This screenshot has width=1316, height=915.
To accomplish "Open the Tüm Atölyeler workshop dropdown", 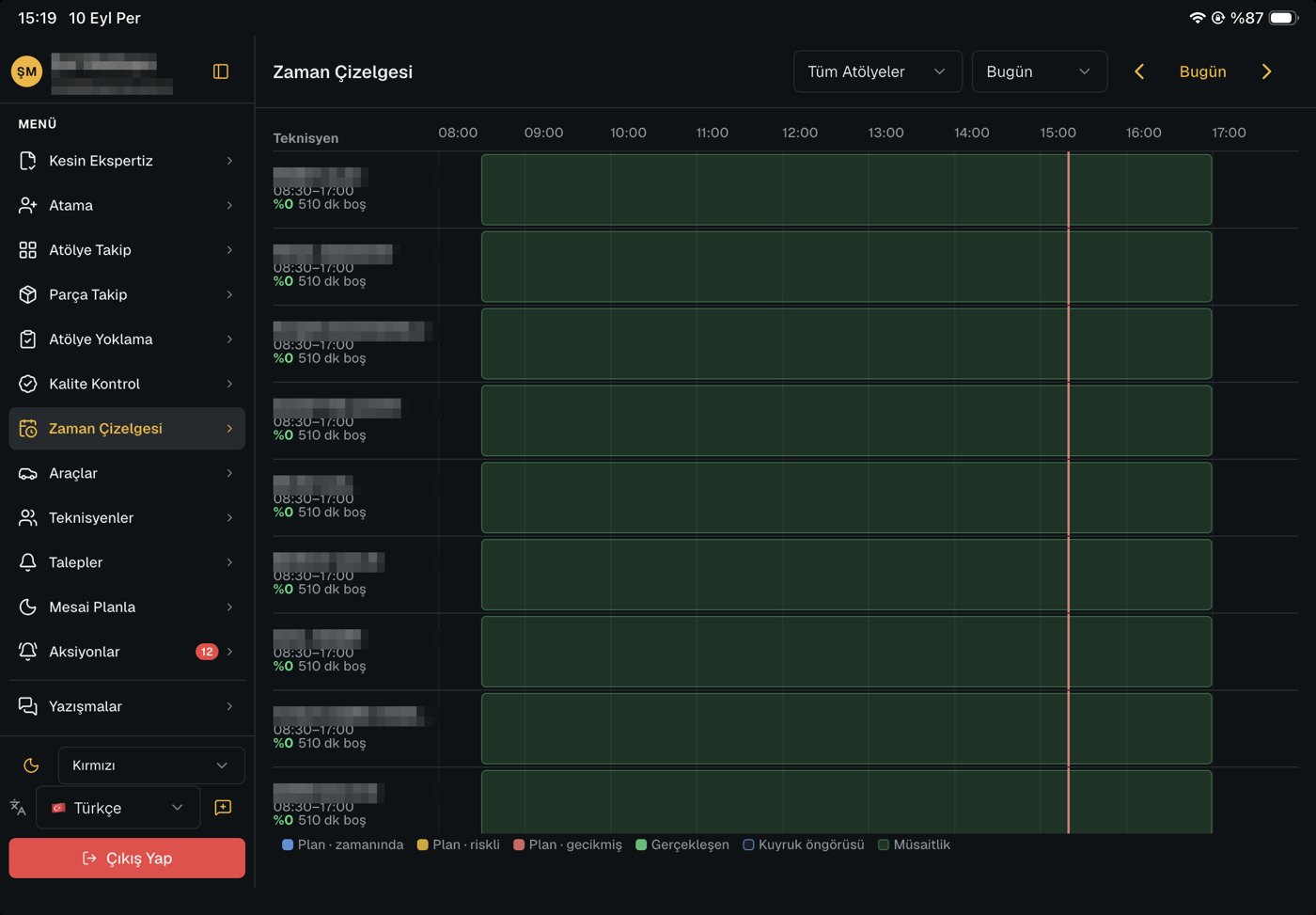I will point(878,71).
